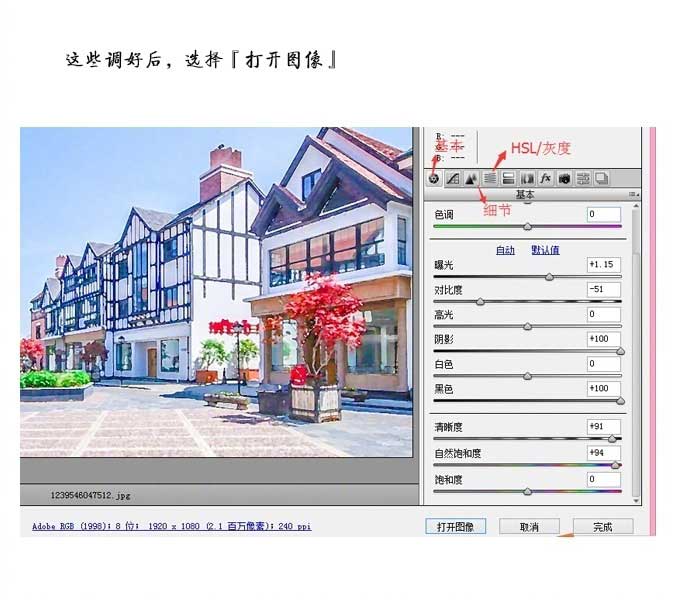
Task: Click the 曝光 exposure slider handle
Action: click(x=549, y=277)
